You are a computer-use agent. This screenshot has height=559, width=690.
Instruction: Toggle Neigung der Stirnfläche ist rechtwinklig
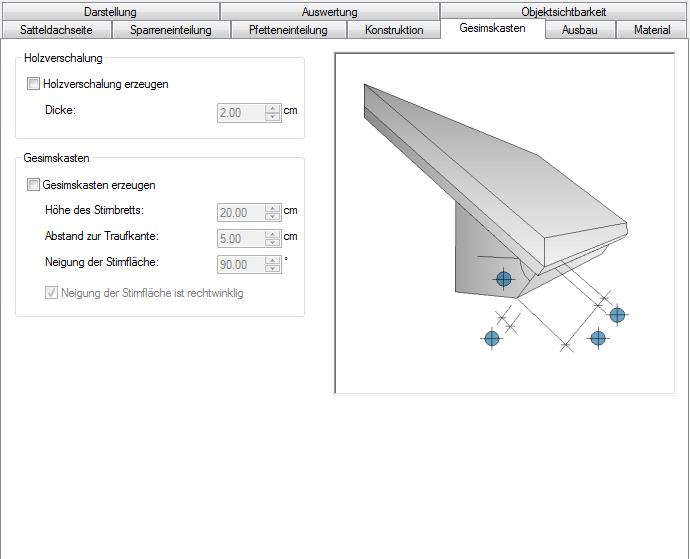pos(51,293)
